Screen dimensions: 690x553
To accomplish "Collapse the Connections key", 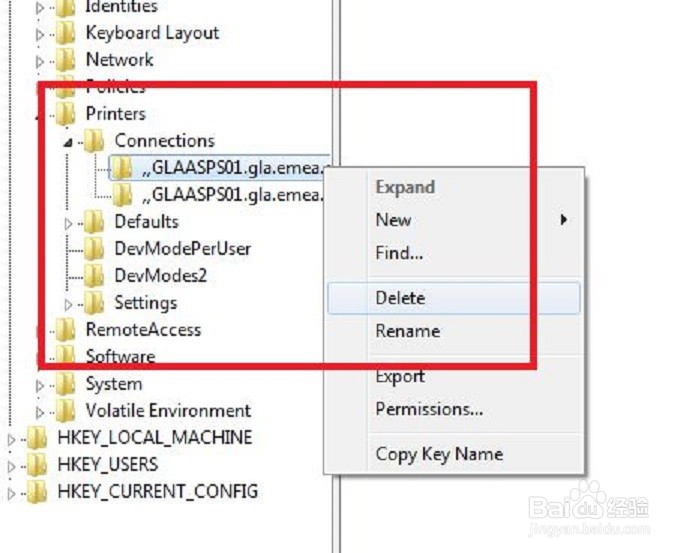I will pos(68,143).
